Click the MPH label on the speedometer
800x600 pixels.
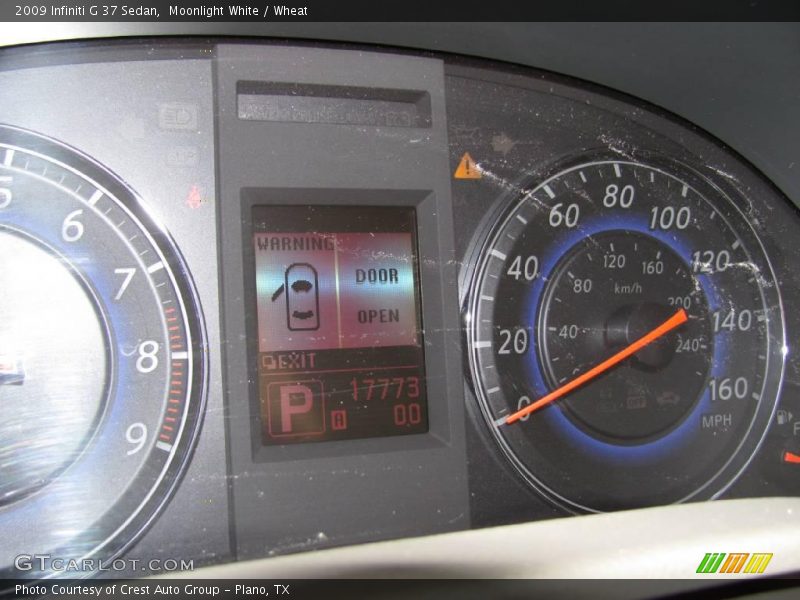716,421
